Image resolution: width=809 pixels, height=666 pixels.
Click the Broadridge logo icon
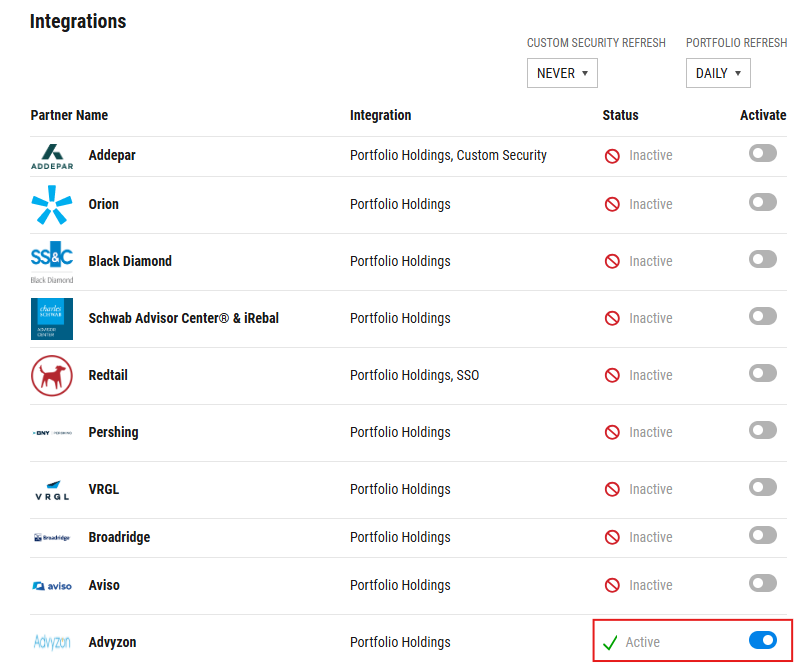coord(52,538)
